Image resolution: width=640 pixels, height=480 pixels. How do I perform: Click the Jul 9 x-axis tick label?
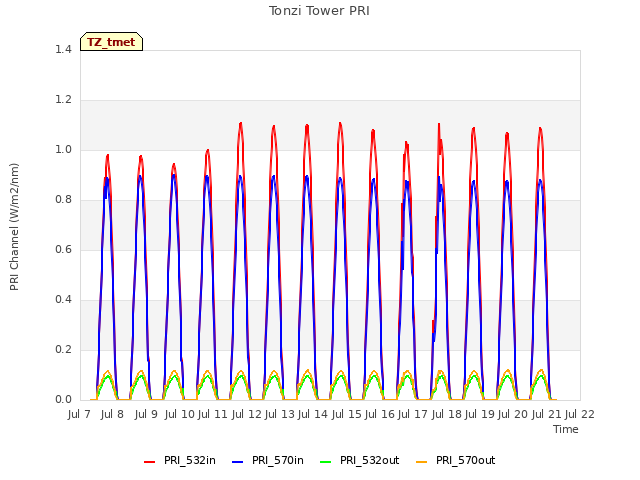tap(146, 414)
